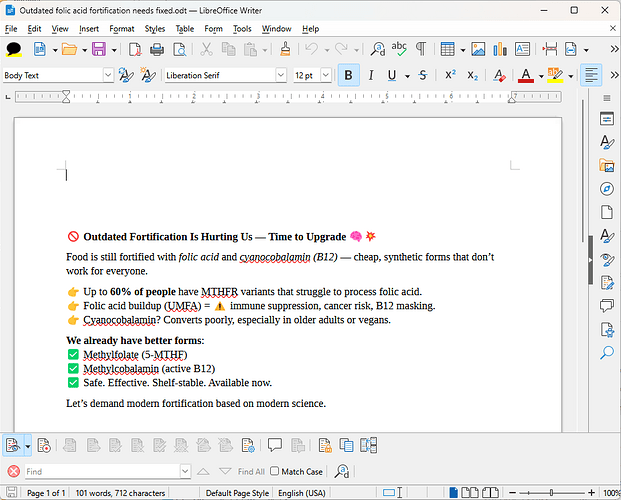Expand Underline style dropdown arrow
The width and height of the screenshot is (621, 500).
point(407,76)
